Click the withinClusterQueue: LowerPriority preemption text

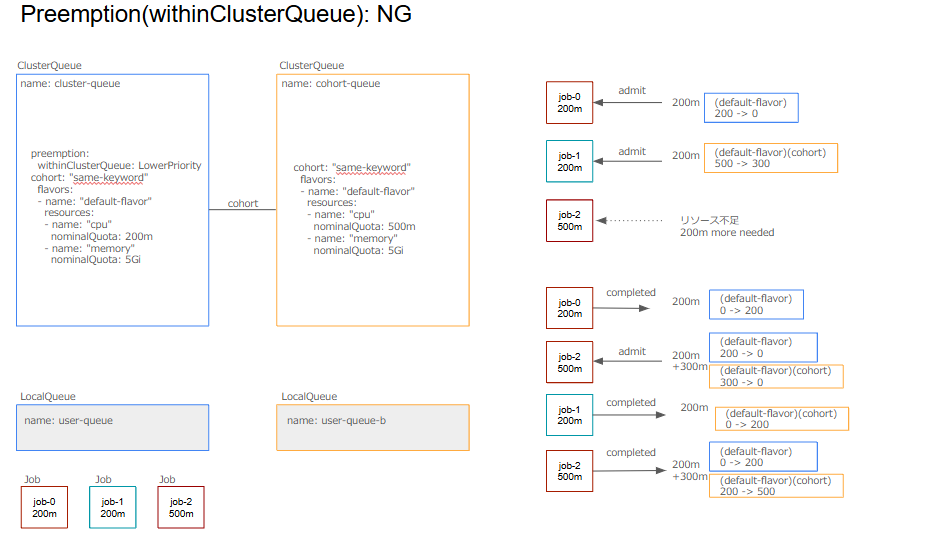119,165
